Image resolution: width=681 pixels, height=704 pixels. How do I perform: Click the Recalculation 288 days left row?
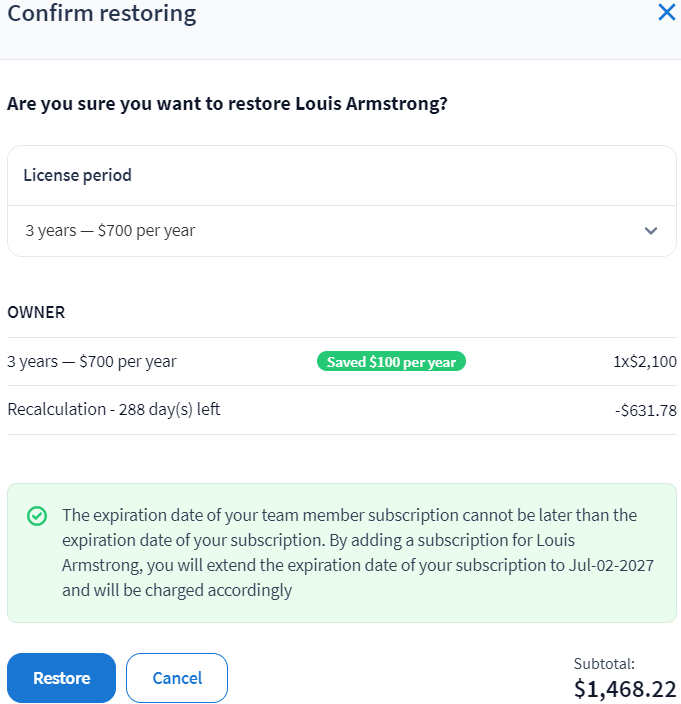(114, 410)
